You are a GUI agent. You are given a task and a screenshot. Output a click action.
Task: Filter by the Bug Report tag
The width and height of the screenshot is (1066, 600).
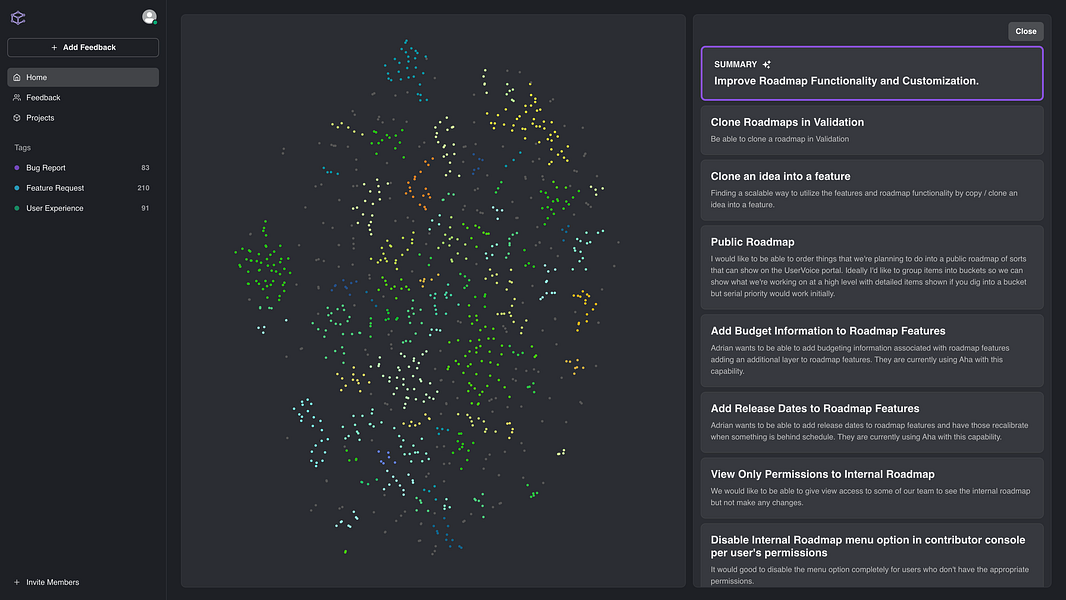[83, 168]
